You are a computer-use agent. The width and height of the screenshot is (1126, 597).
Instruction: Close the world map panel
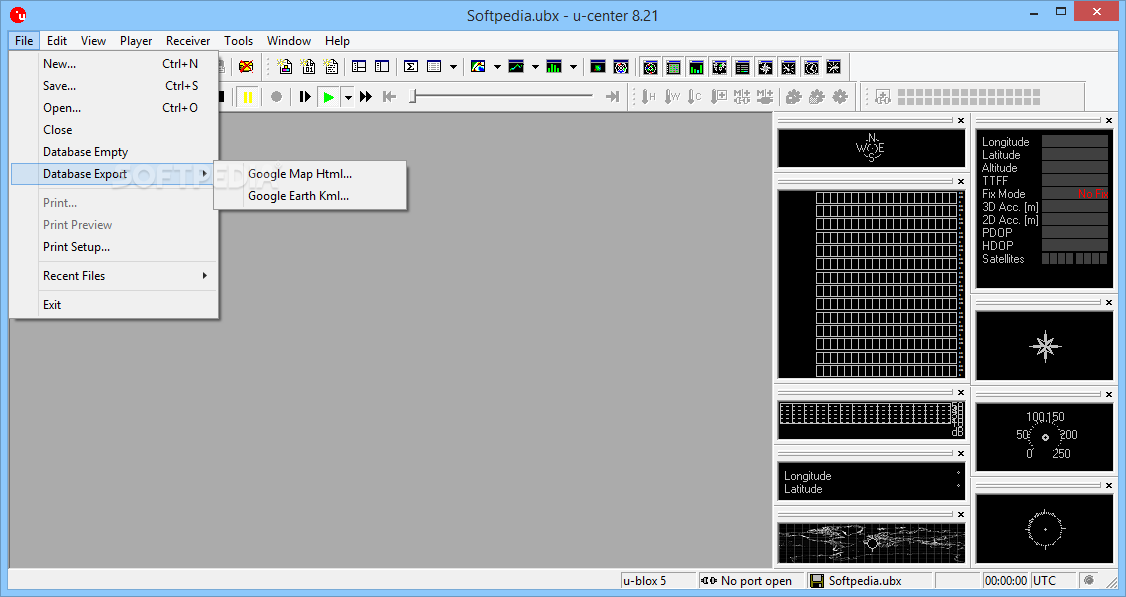[x=961, y=514]
